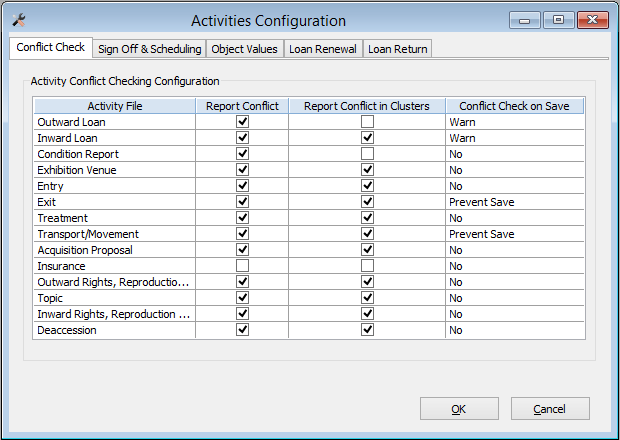
Task: Toggle Report Conflict for Exit
Action: (x=242, y=202)
